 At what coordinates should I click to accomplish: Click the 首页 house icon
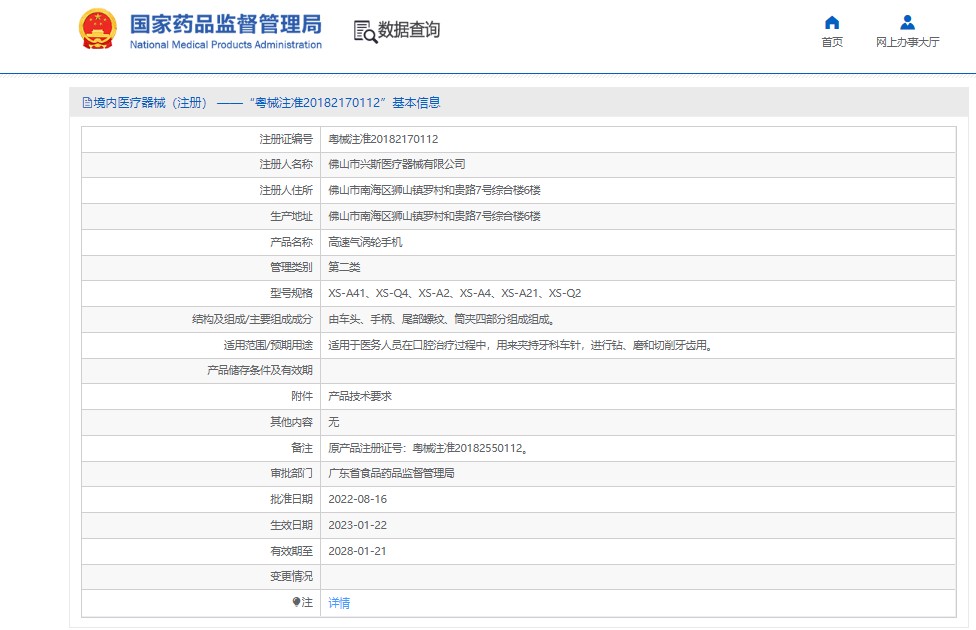pos(831,23)
